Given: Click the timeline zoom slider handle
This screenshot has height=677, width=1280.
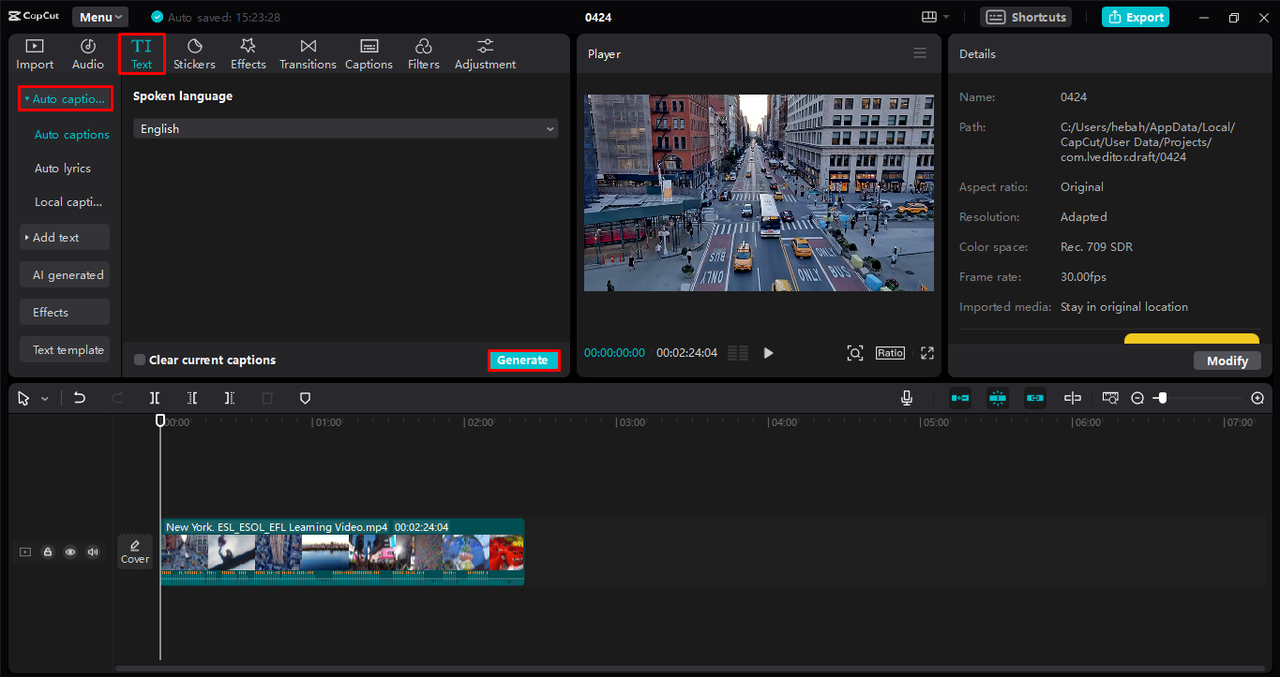Looking at the screenshot, I should coord(1161,398).
